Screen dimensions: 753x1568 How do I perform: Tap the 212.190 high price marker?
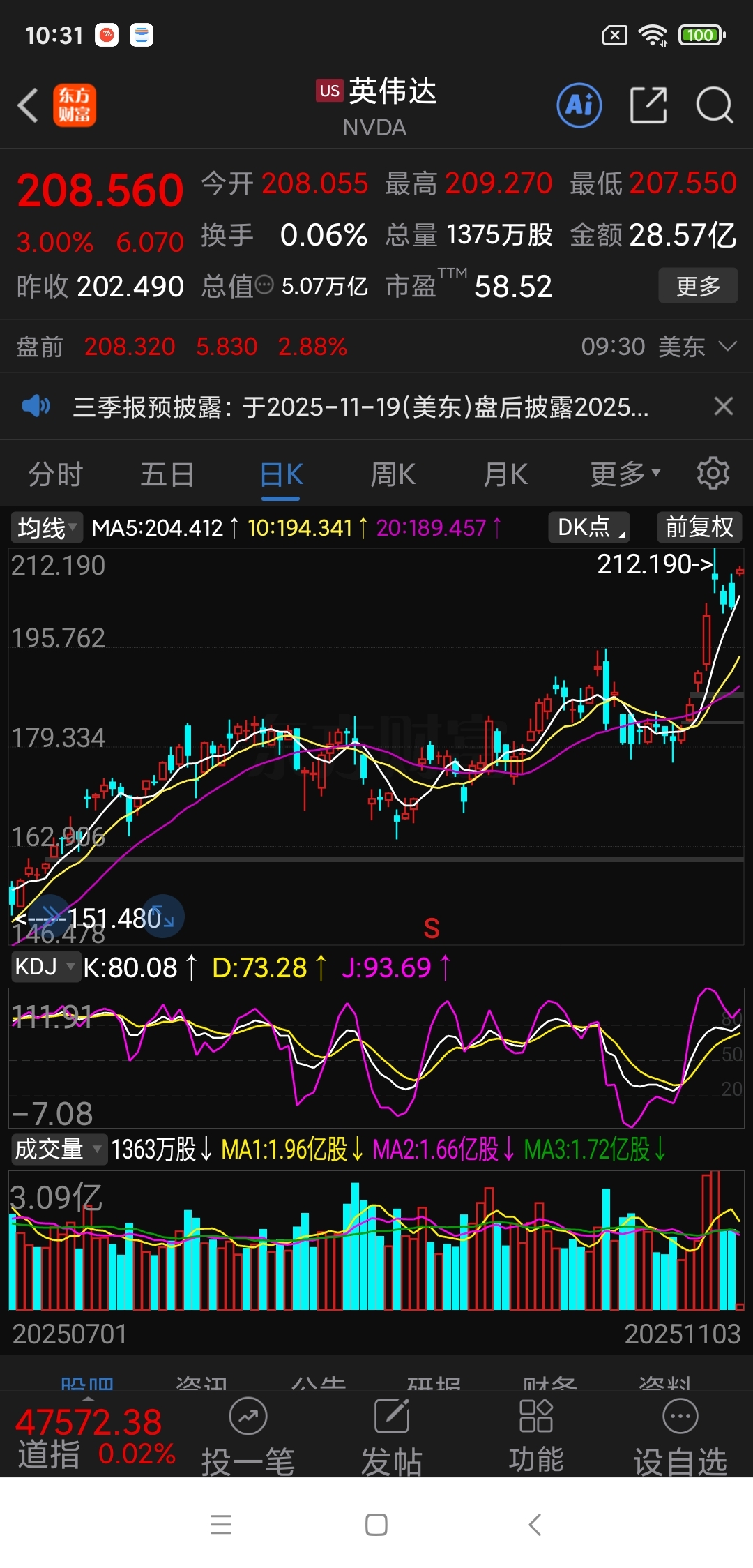(655, 564)
